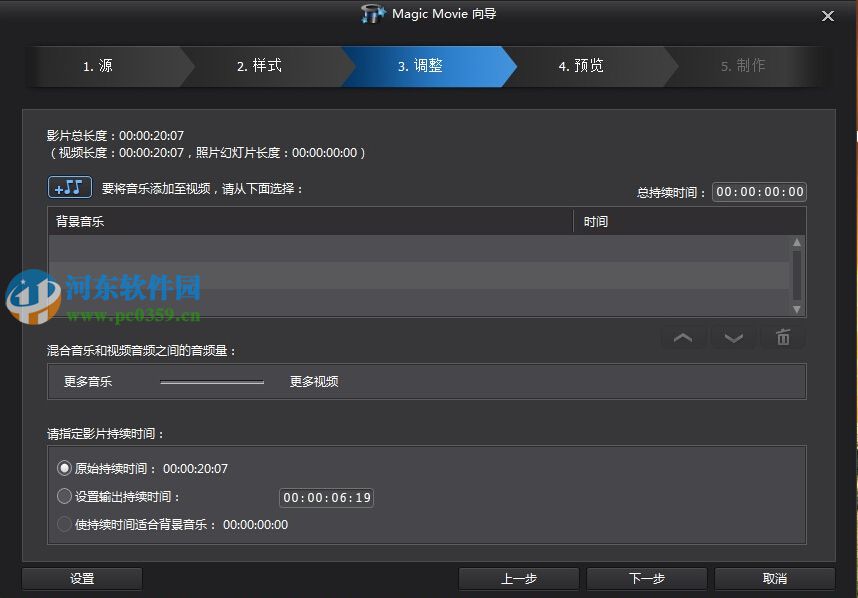Click the 下一步 button
This screenshot has height=598, width=858.
pos(644,578)
